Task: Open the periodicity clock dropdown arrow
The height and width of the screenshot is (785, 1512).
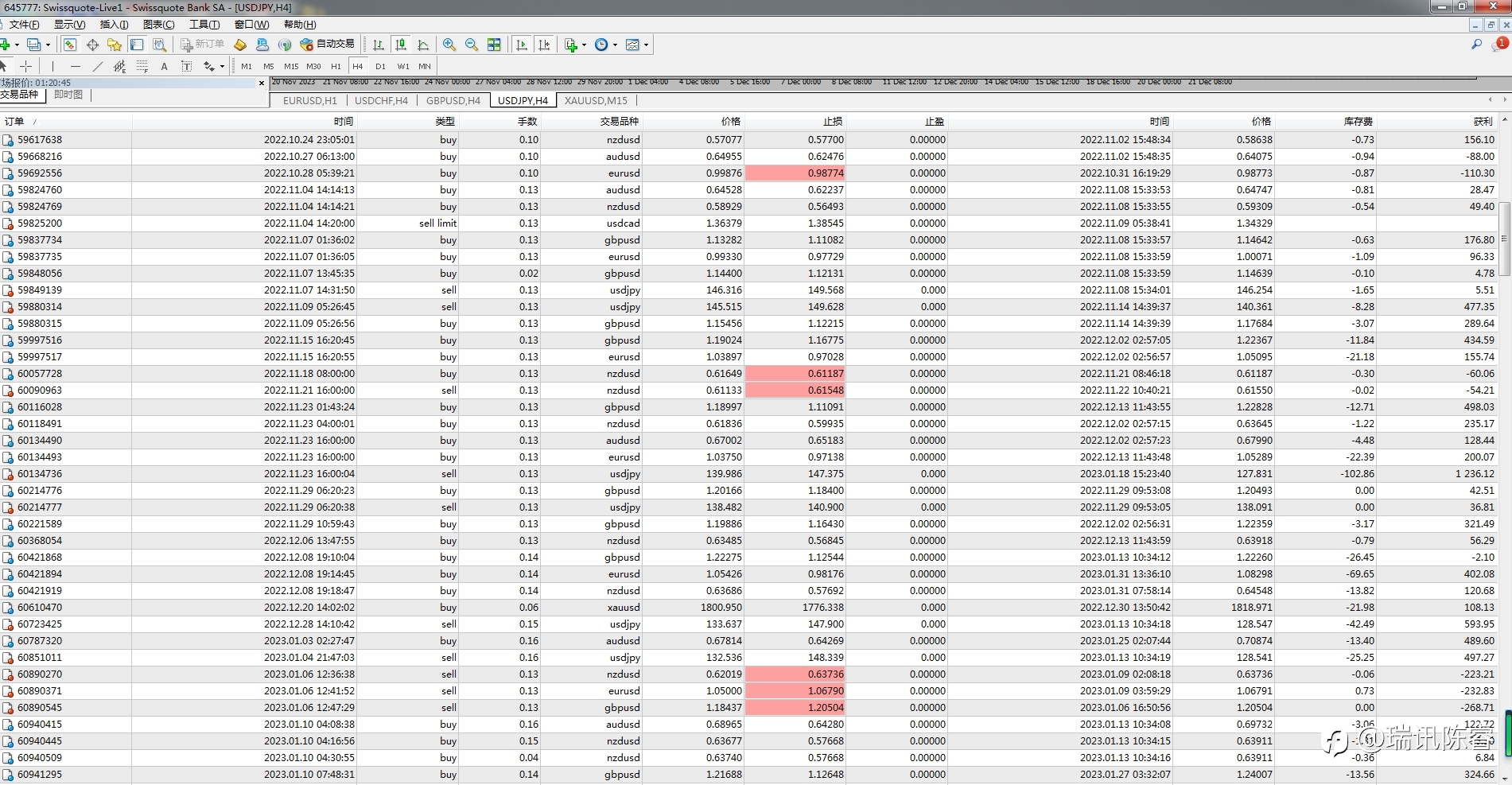Action: coord(615,45)
